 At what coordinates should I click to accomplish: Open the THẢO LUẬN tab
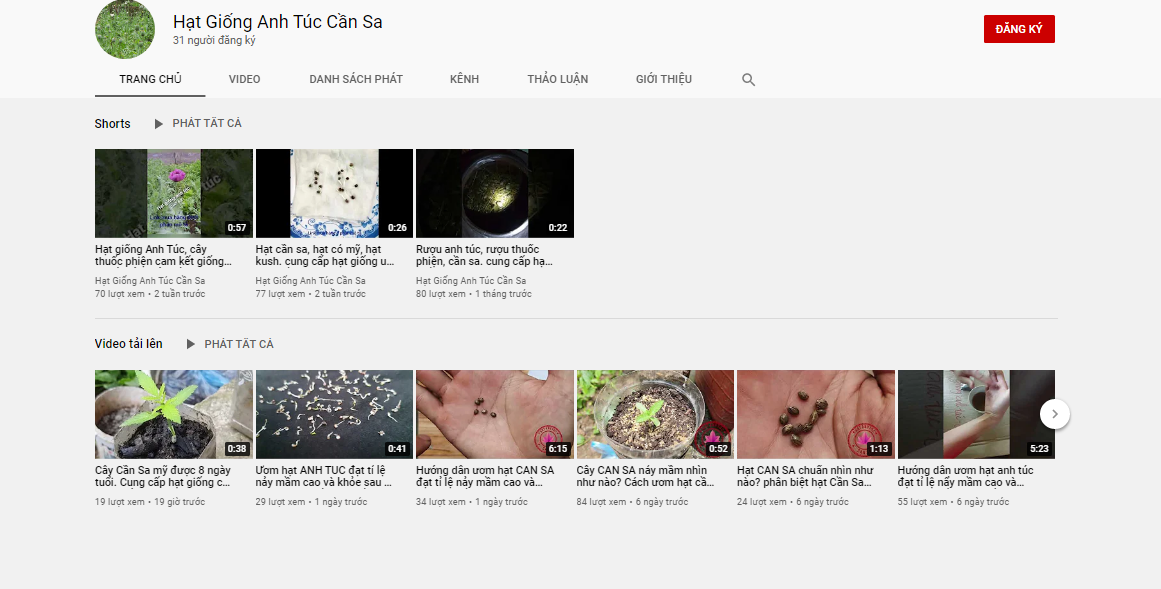[x=558, y=79]
